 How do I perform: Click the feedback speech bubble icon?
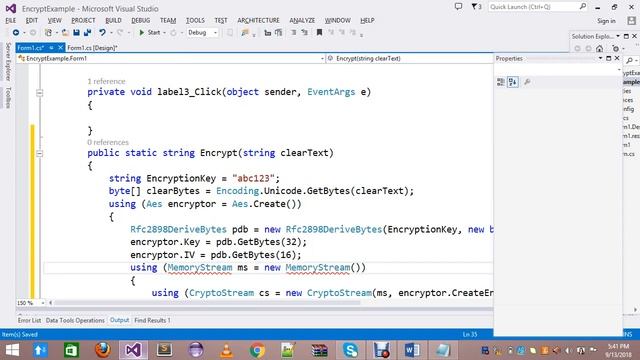click(458, 7)
